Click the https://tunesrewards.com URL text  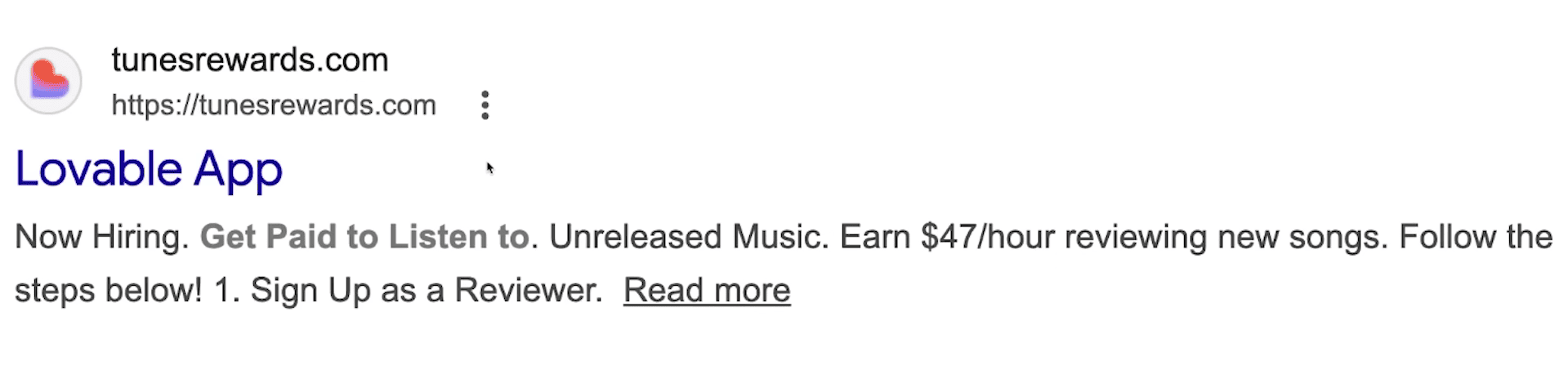point(274,105)
